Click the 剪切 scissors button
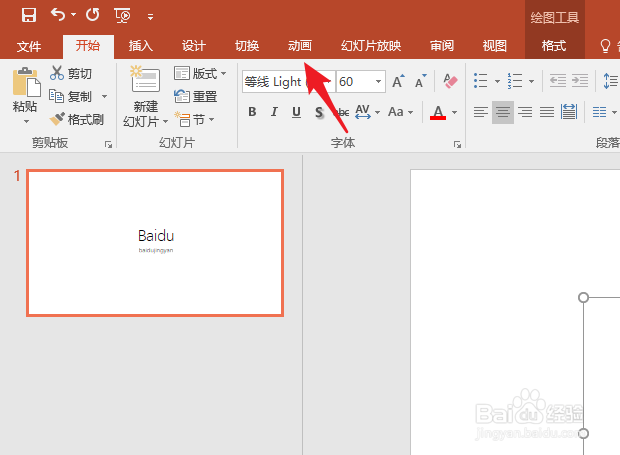Screen dimensions: 620x455 pos(70,73)
